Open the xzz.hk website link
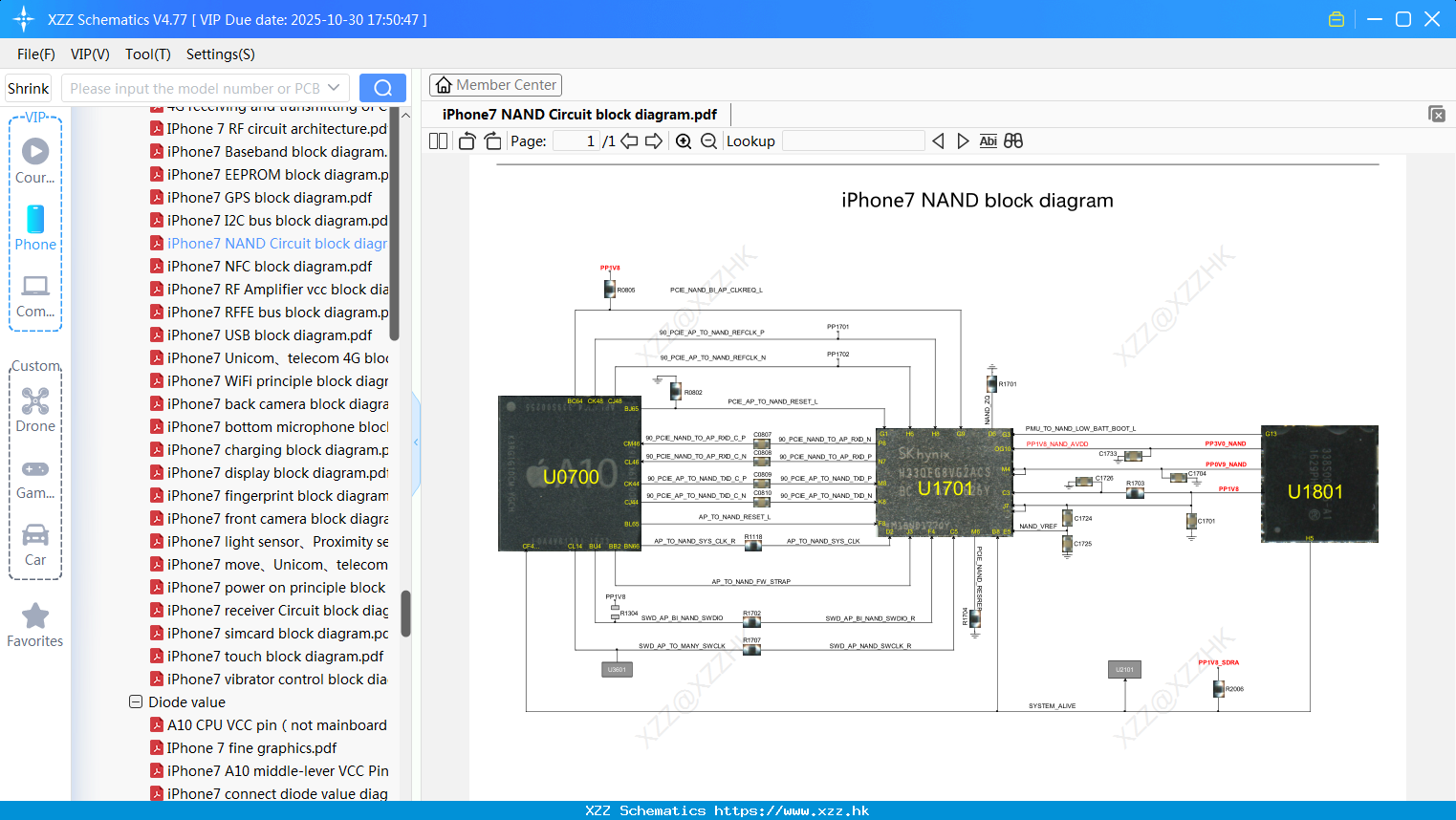 (x=792, y=810)
